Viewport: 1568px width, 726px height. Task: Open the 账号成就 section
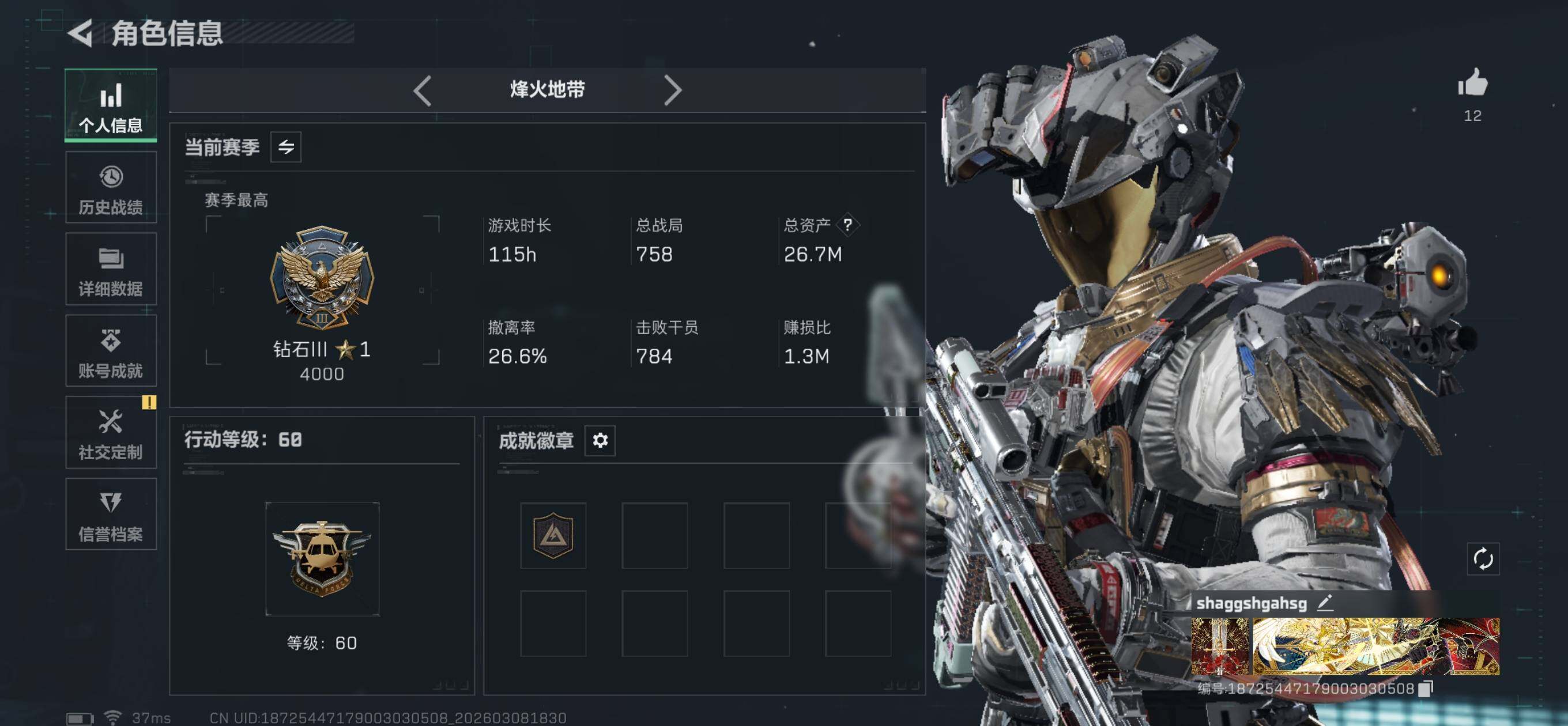point(111,350)
